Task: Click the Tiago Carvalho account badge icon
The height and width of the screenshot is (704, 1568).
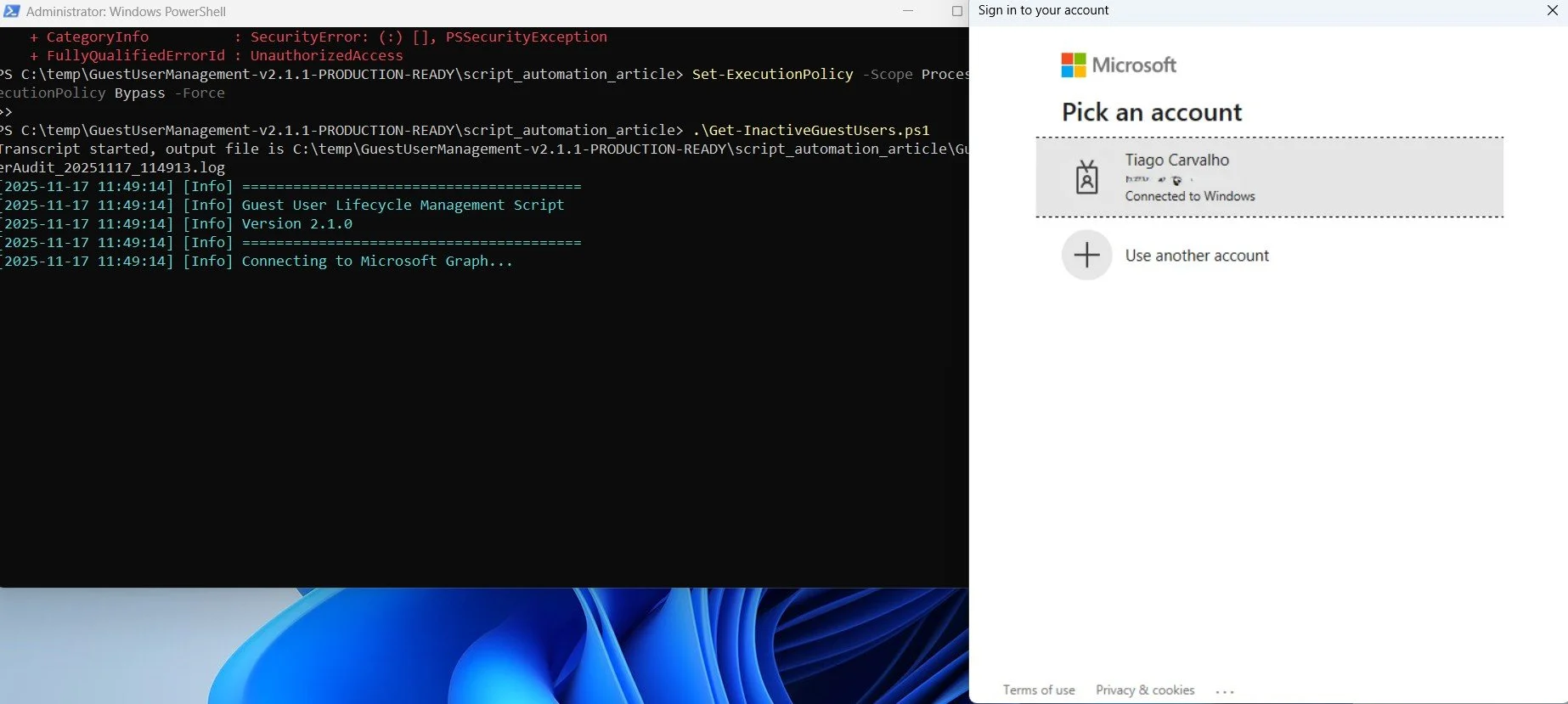Action: coord(1087,177)
